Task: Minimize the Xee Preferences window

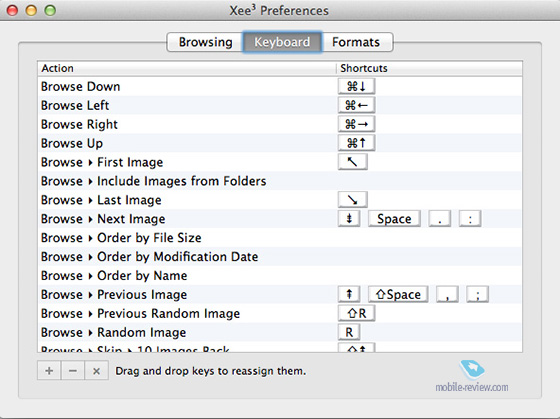Action: (x=31, y=10)
